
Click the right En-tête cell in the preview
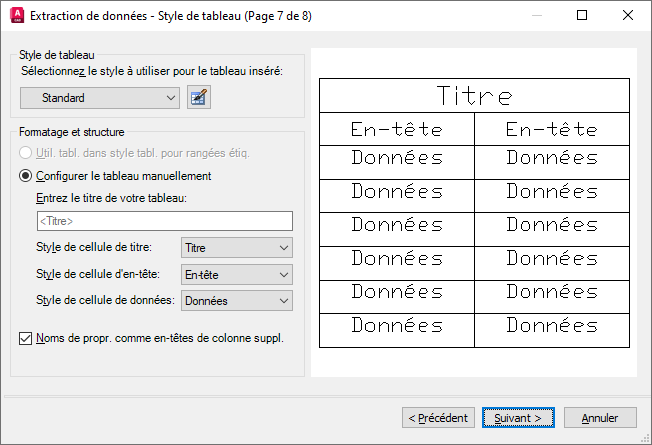(551, 130)
